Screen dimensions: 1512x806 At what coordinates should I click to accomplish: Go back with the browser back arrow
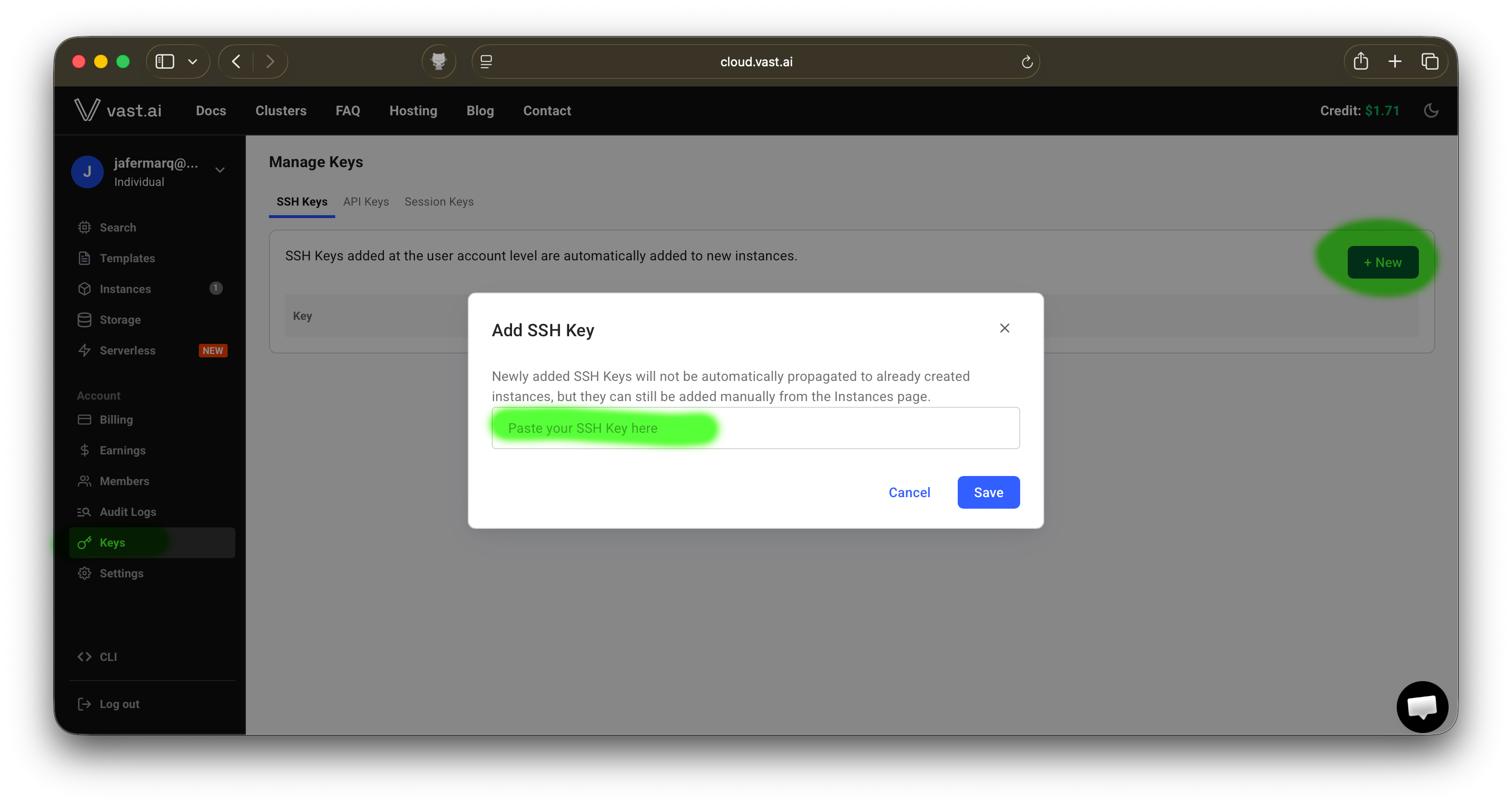click(236, 61)
